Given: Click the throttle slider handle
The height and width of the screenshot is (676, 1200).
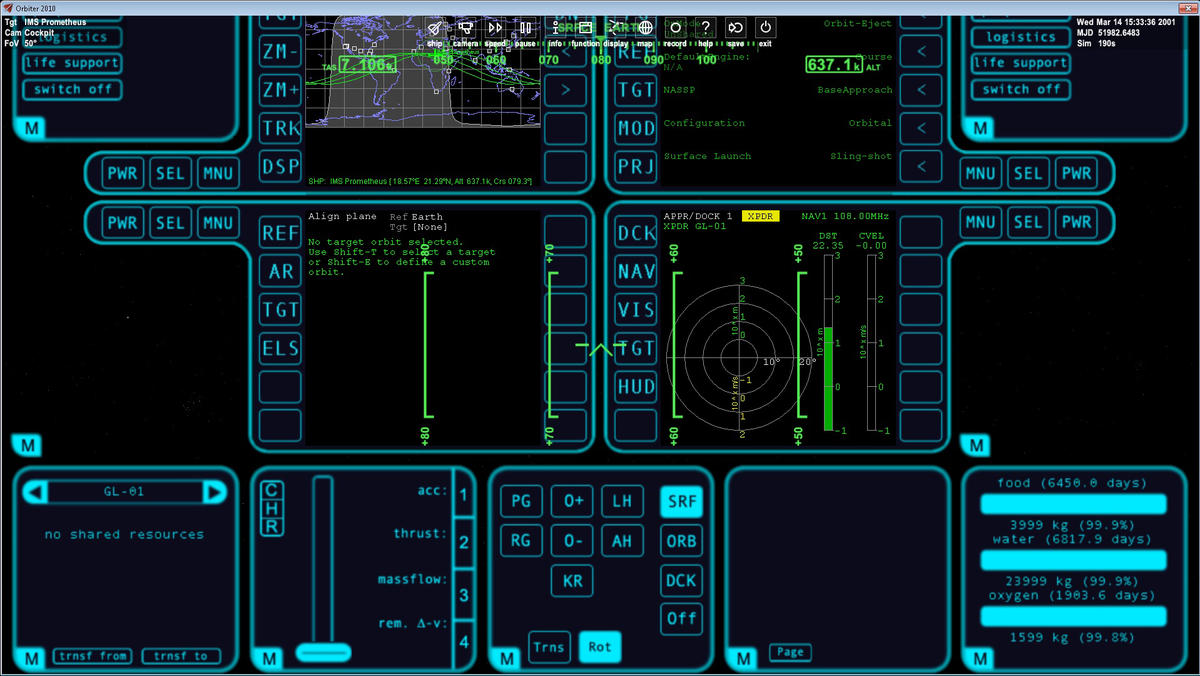Looking at the screenshot, I should [x=323, y=653].
